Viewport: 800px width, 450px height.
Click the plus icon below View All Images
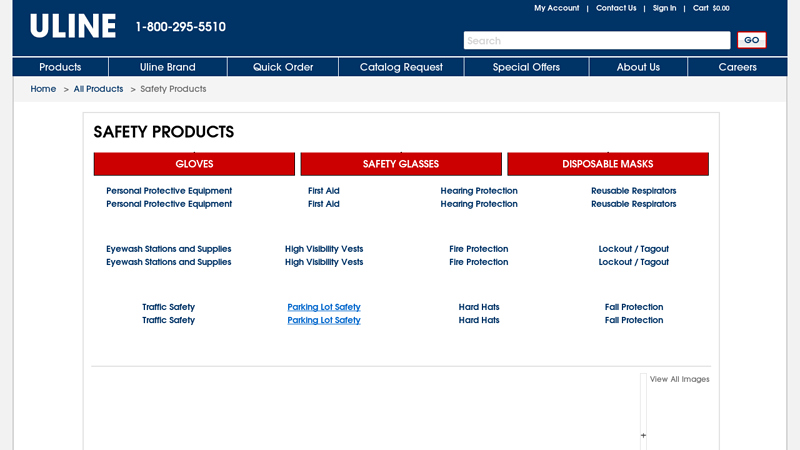(643, 435)
